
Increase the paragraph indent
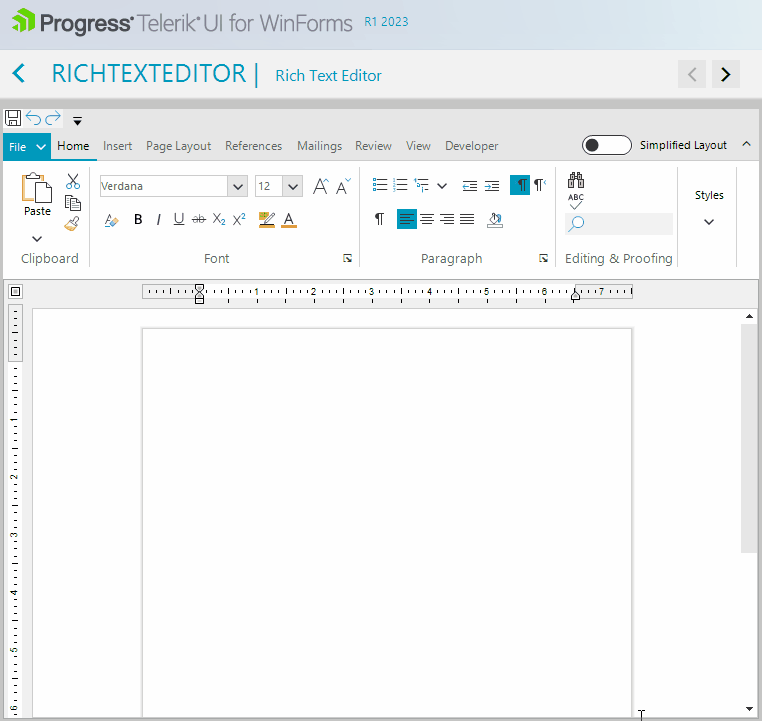pos(492,186)
